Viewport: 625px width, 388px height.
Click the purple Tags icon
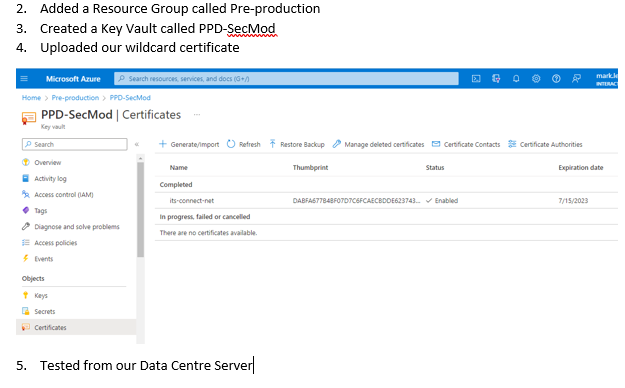(x=26, y=210)
